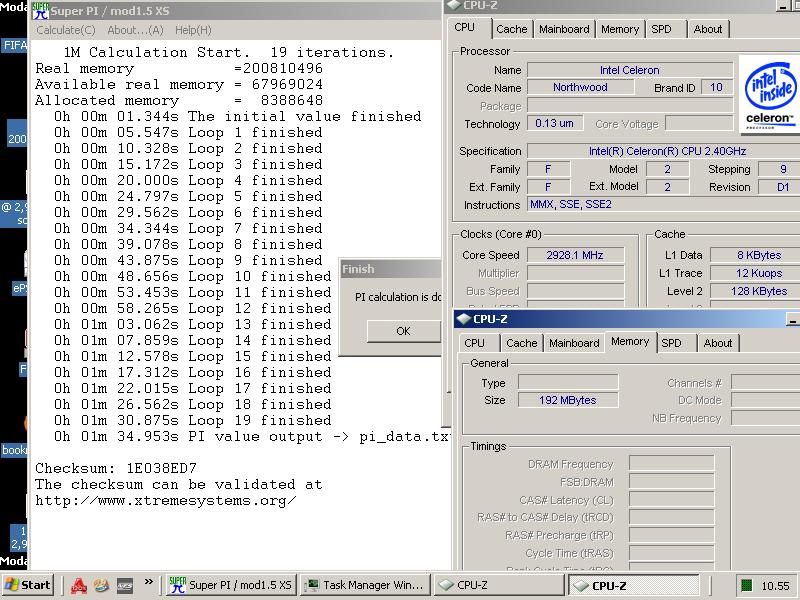Screen dimensions: 800x600
Task: Click the Intel Inside Celeron logo
Action: pyautogui.click(x=769, y=95)
